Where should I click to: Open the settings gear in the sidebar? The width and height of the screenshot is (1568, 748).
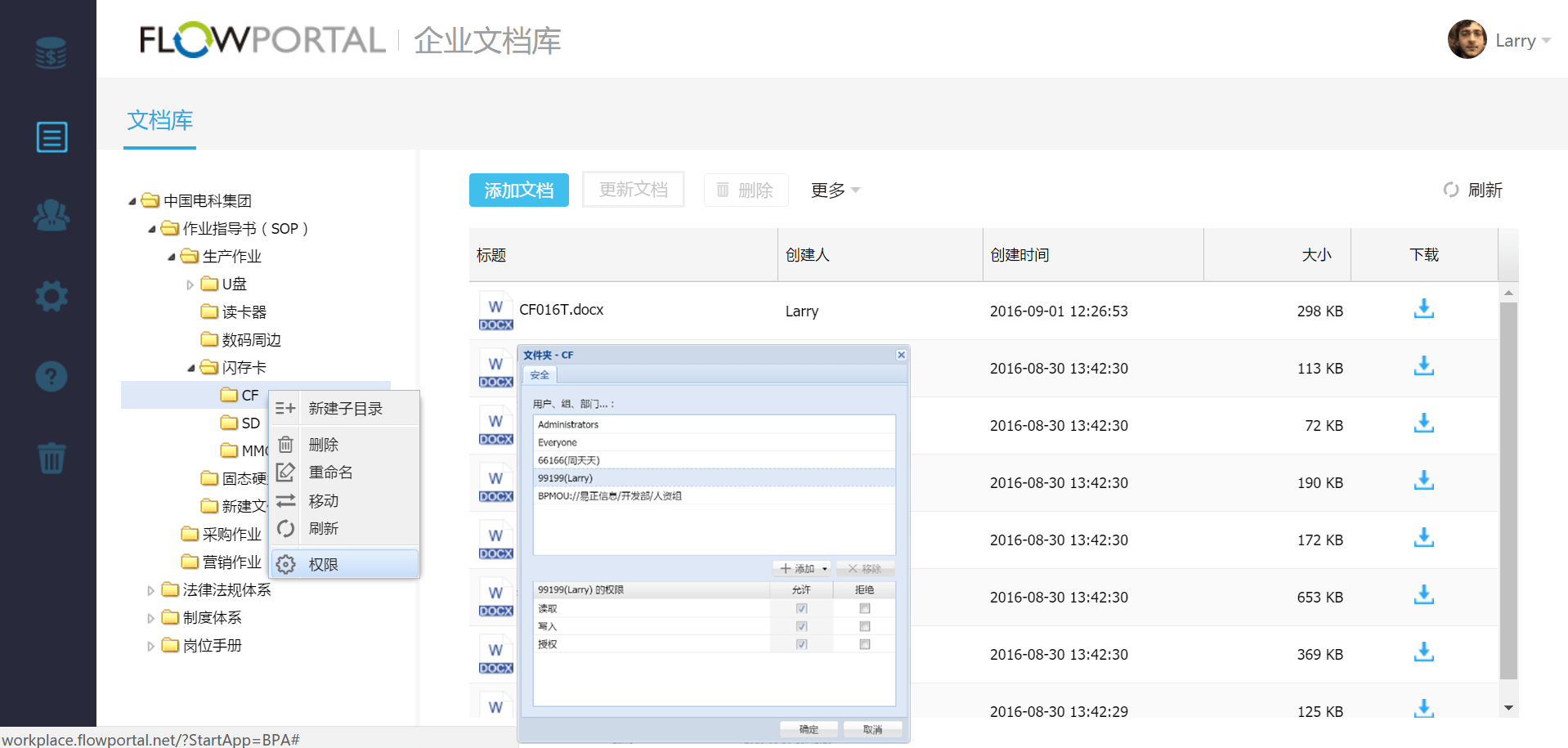(52, 296)
